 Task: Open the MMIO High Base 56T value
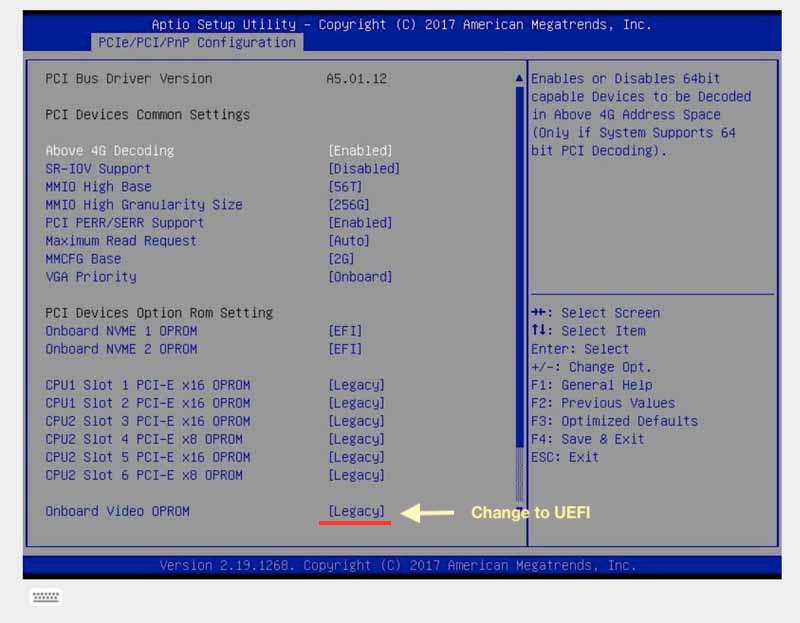click(345, 187)
